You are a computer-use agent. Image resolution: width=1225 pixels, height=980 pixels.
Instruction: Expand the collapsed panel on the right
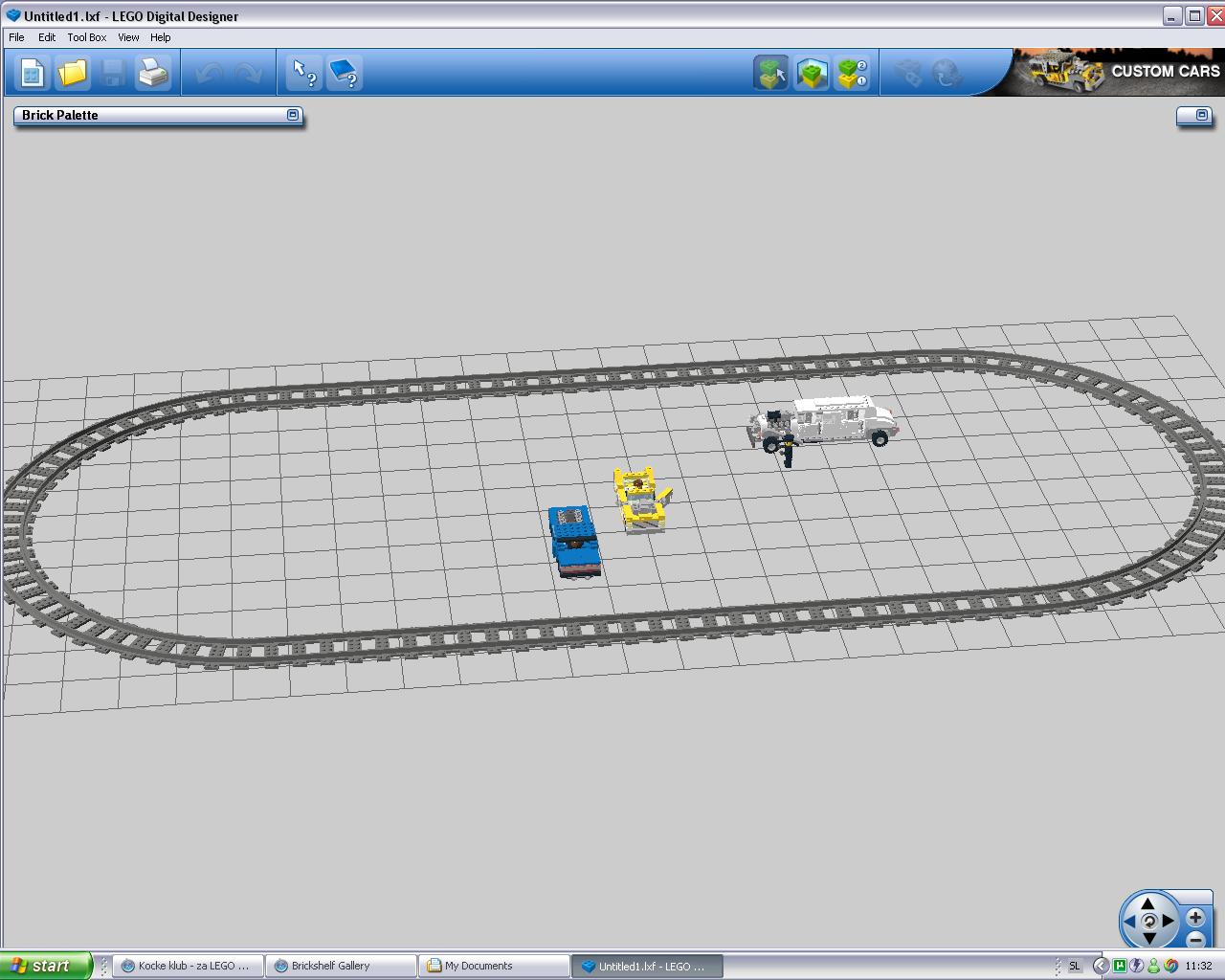click(x=1203, y=115)
